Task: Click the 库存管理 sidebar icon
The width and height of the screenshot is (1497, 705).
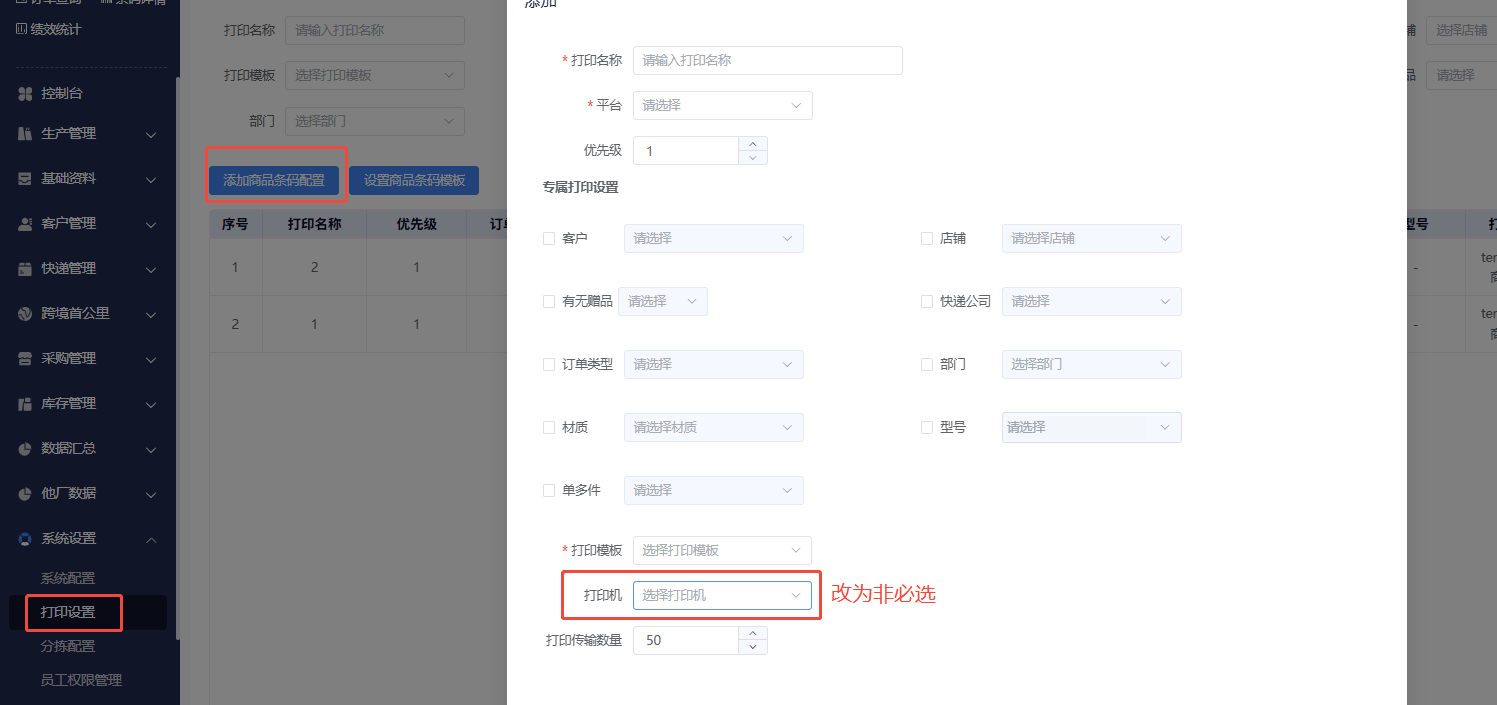Action: 26,404
